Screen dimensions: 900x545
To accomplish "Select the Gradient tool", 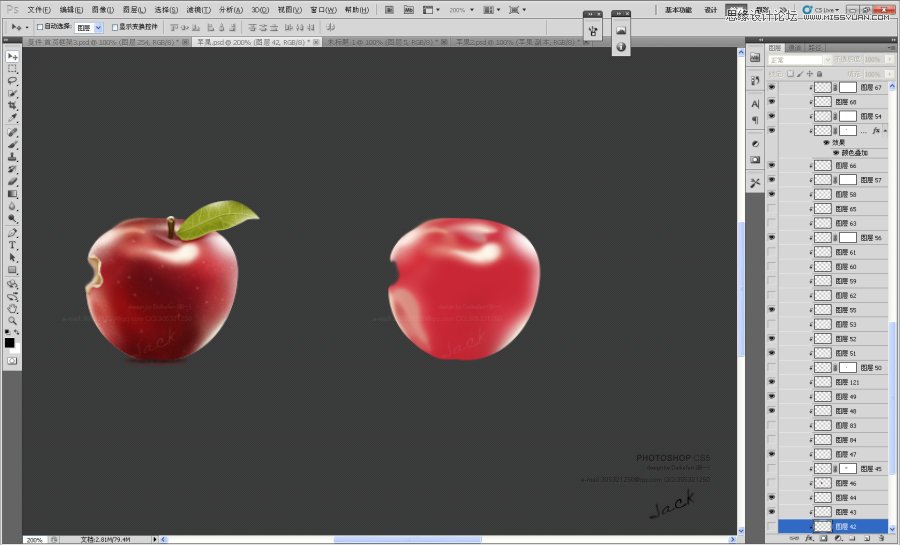I will pos(12,194).
